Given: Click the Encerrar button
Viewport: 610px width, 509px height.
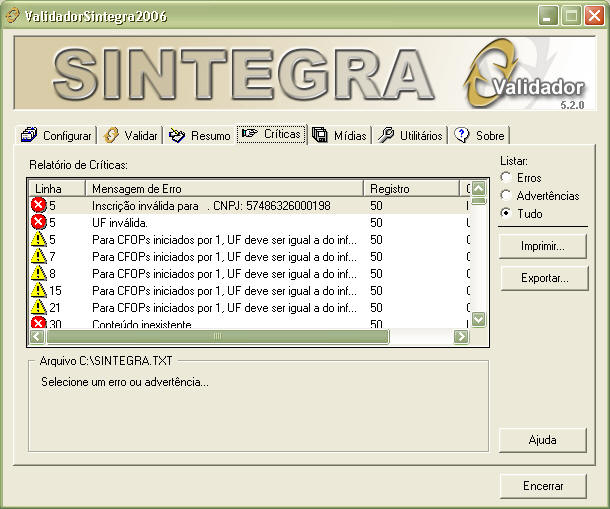Looking at the screenshot, I should (543, 486).
